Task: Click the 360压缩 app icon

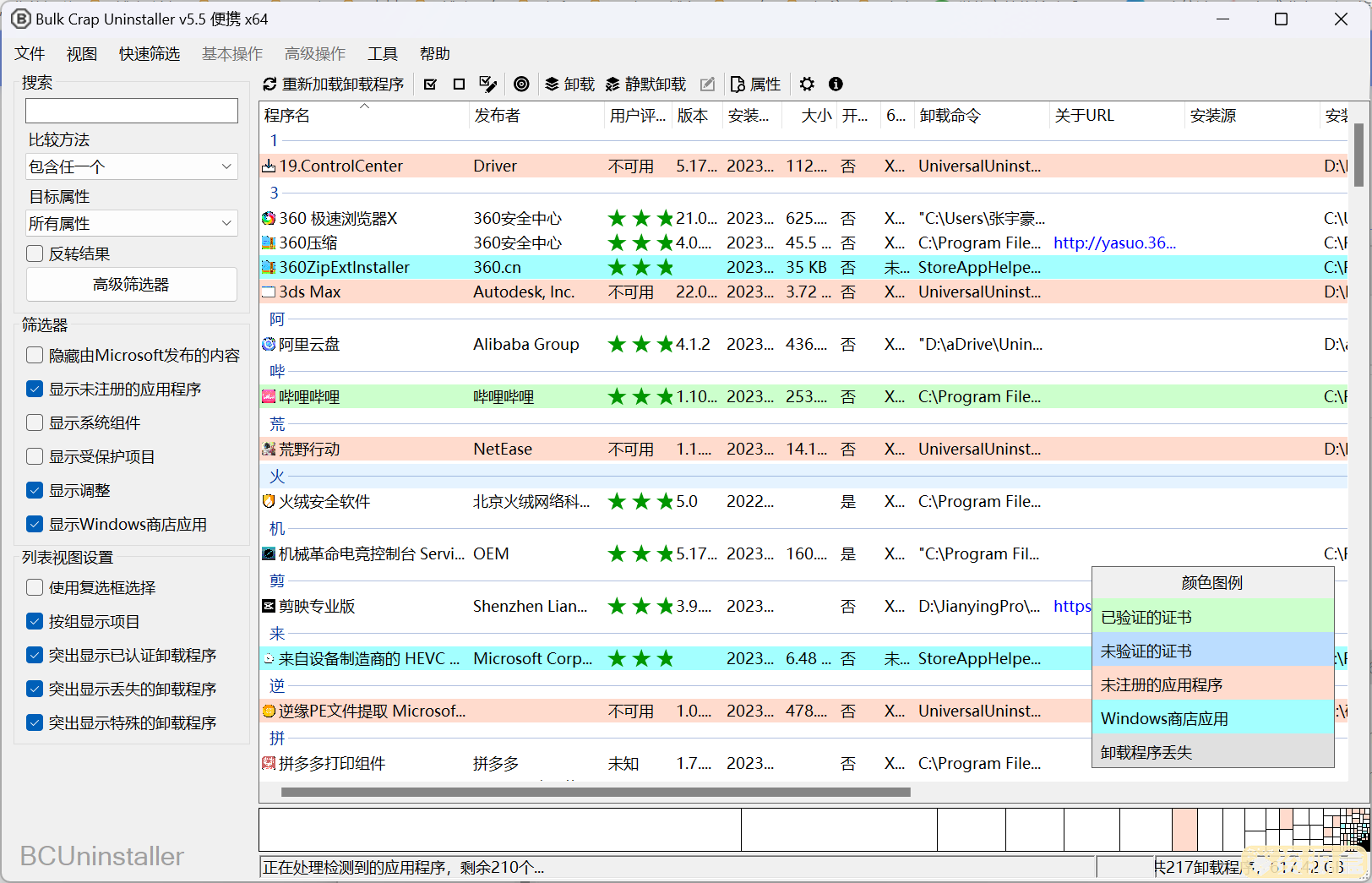Action: pos(269,243)
